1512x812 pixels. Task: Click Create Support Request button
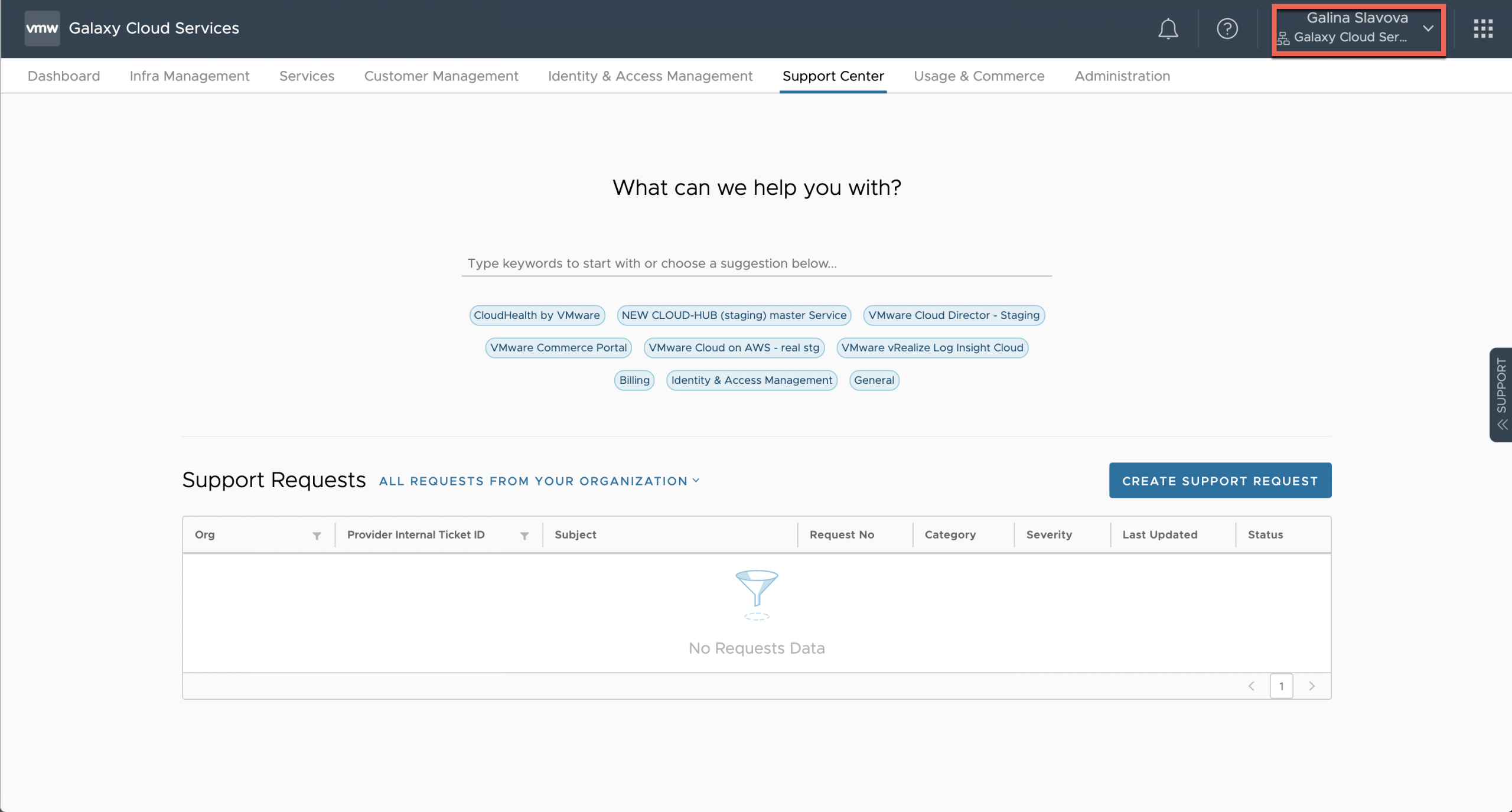pos(1220,481)
